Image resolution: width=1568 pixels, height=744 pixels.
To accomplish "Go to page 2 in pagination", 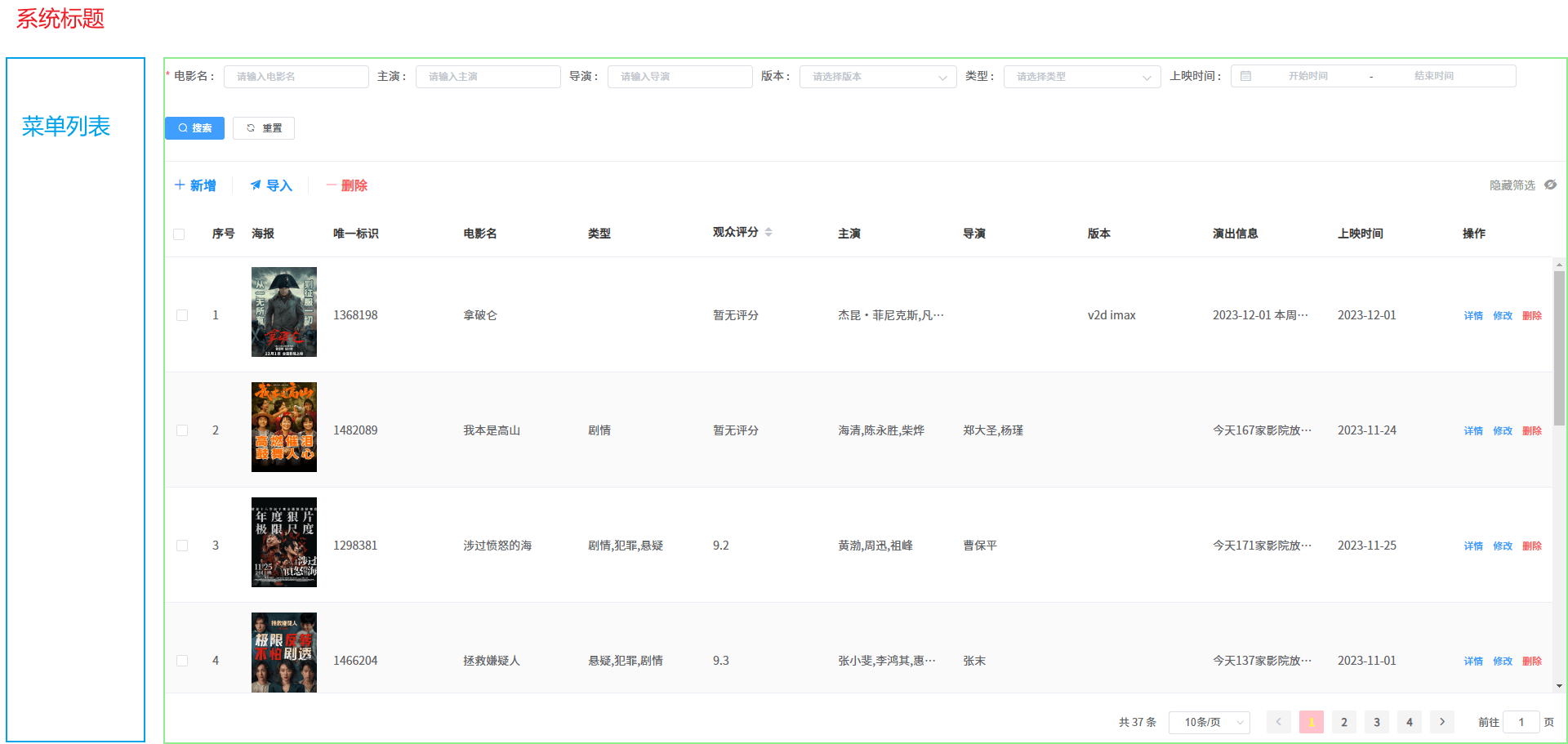I will tap(1344, 722).
